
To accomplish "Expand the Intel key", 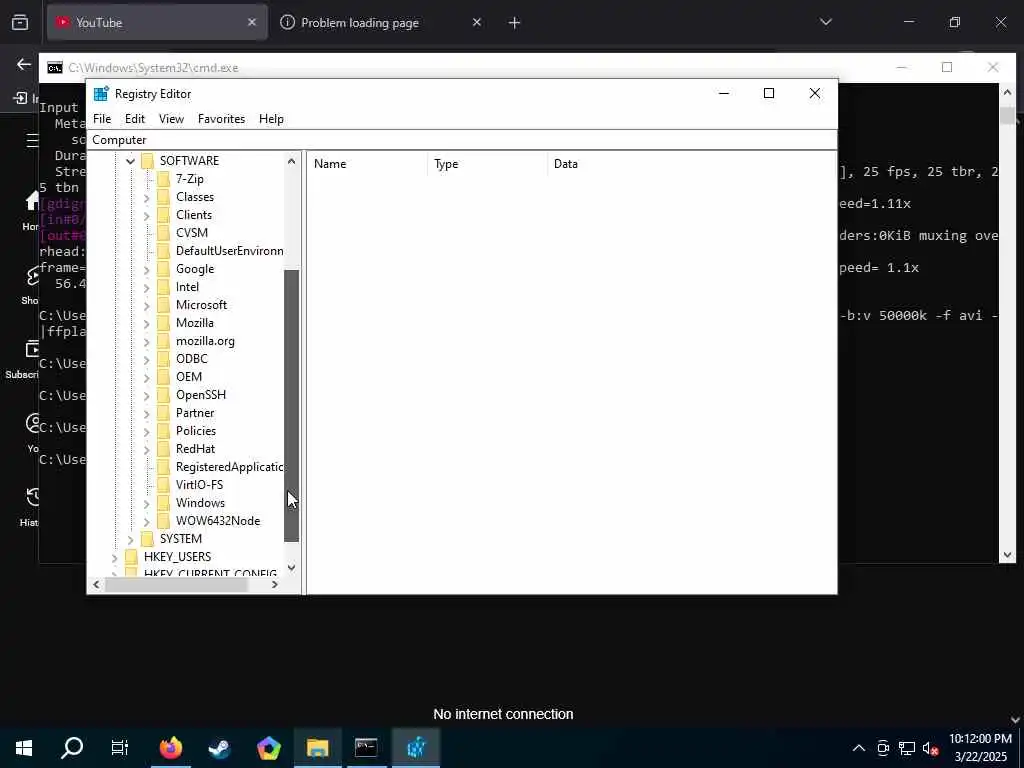I will [x=146, y=287].
